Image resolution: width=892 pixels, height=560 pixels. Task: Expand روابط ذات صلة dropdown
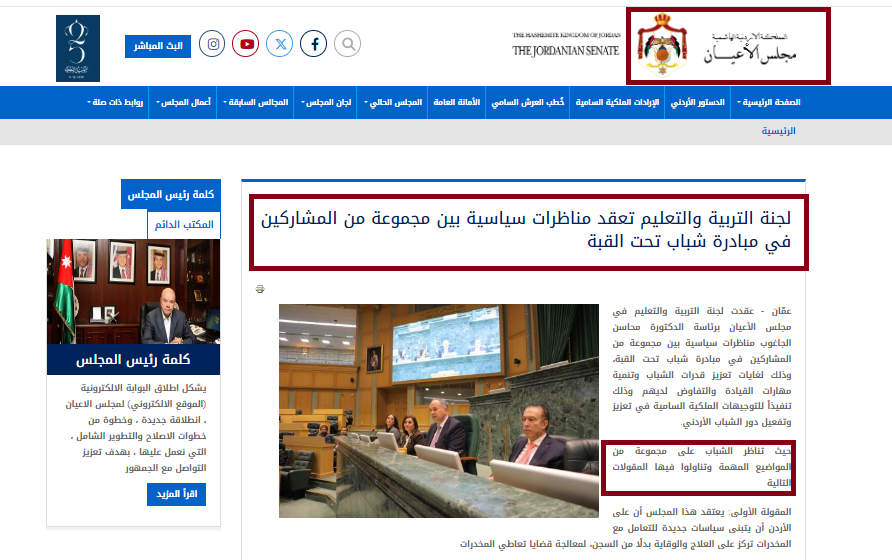coord(116,102)
